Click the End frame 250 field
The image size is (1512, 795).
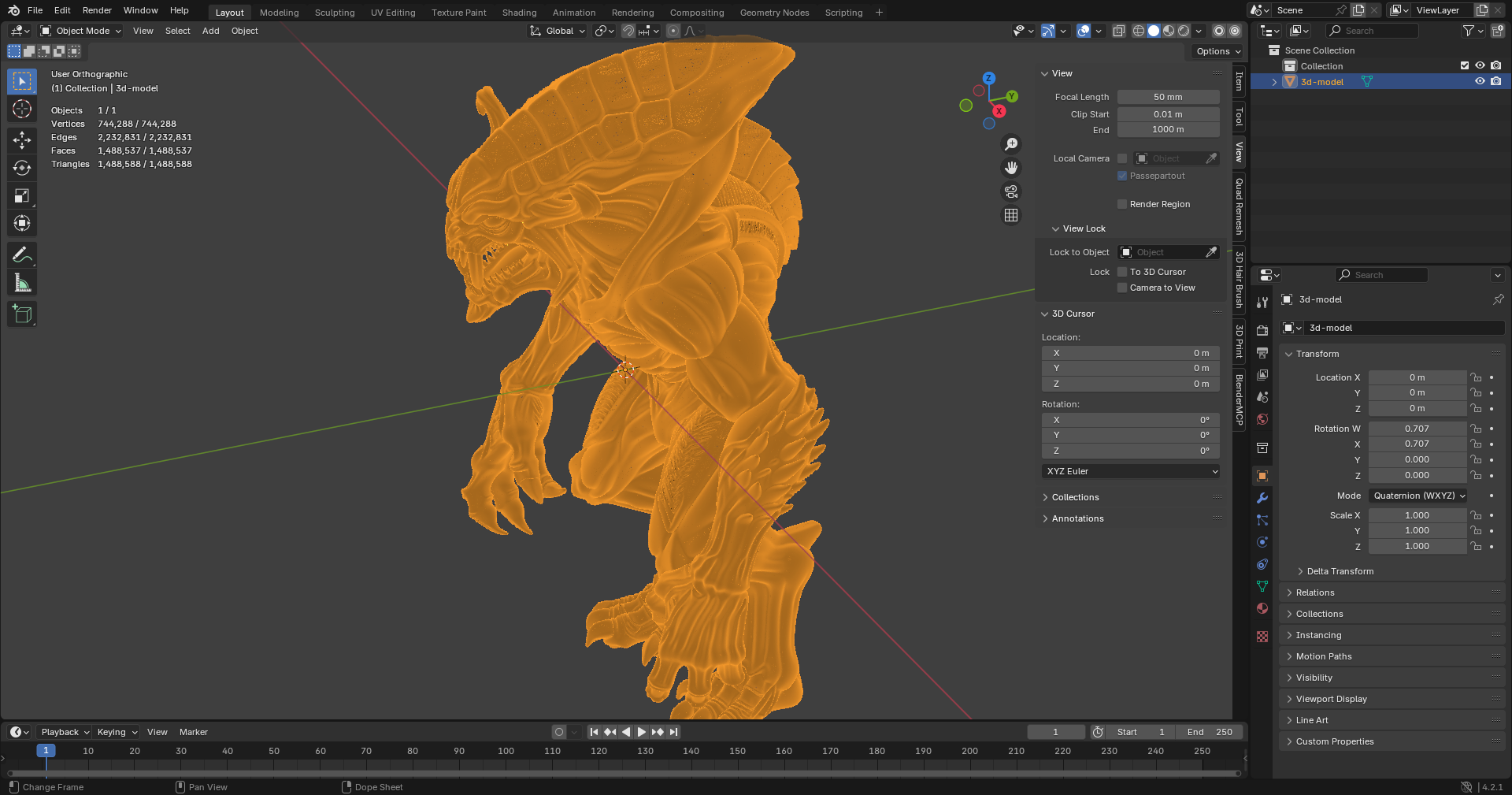click(x=1210, y=732)
